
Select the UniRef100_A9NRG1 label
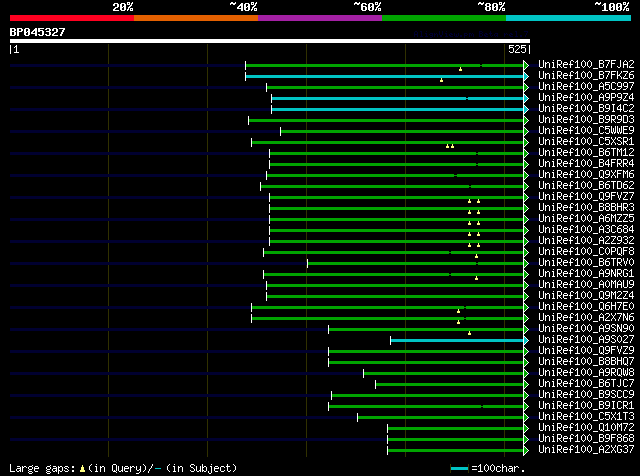point(586,274)
